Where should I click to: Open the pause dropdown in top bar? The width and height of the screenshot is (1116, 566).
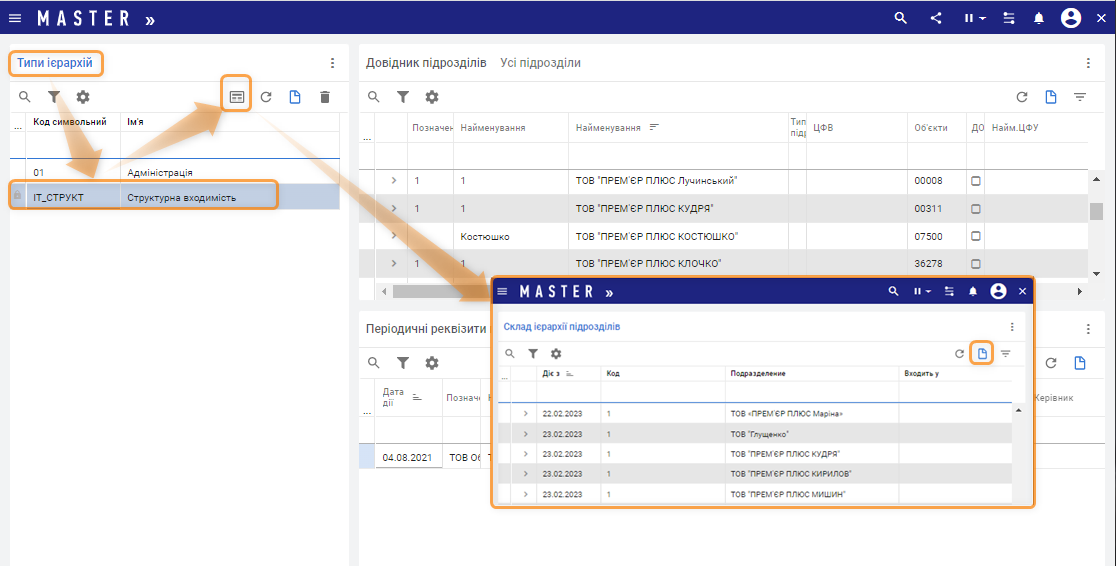click(x=974, y=18)
